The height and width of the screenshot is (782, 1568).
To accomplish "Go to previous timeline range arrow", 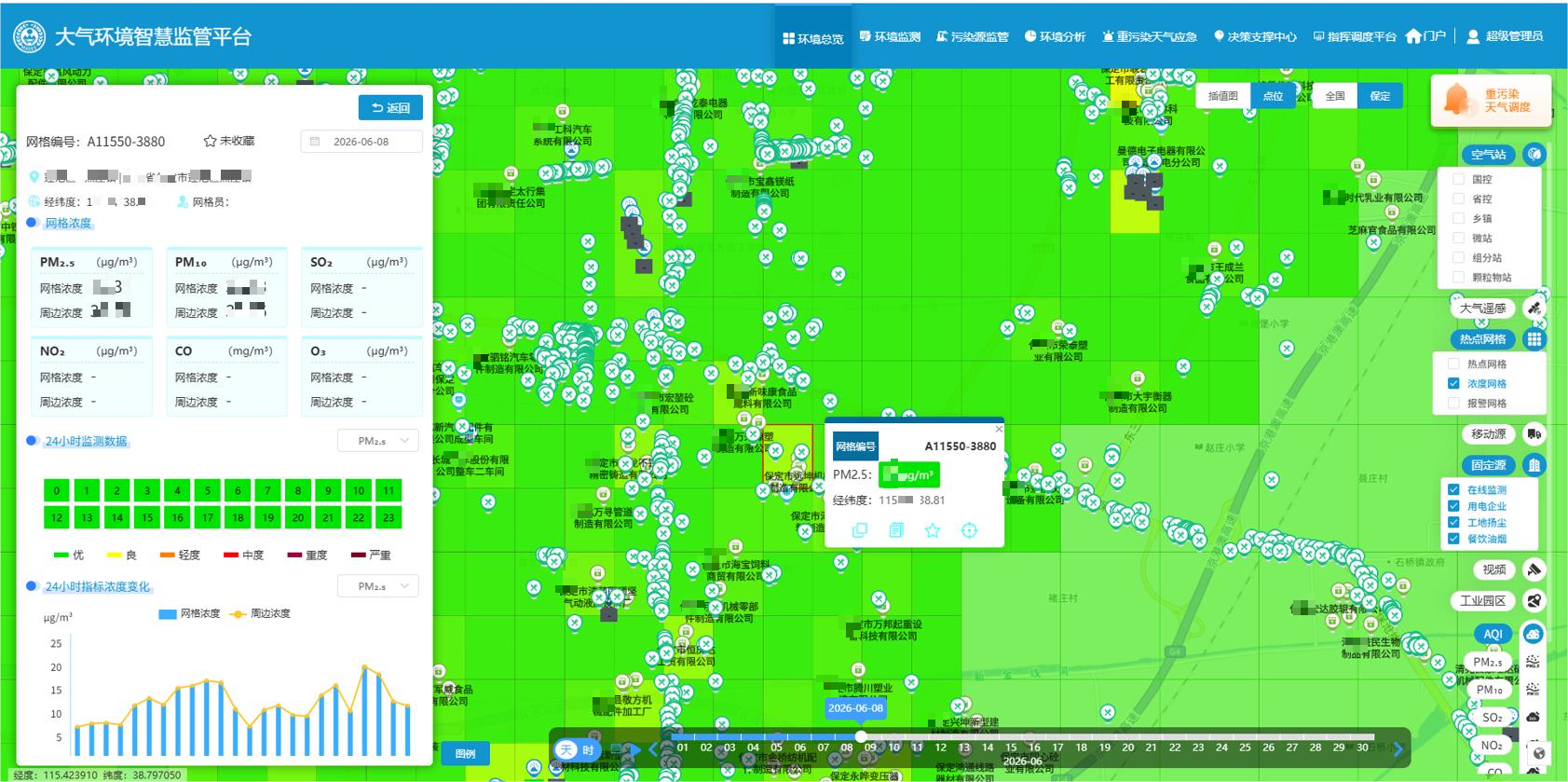I will (653, 748).
